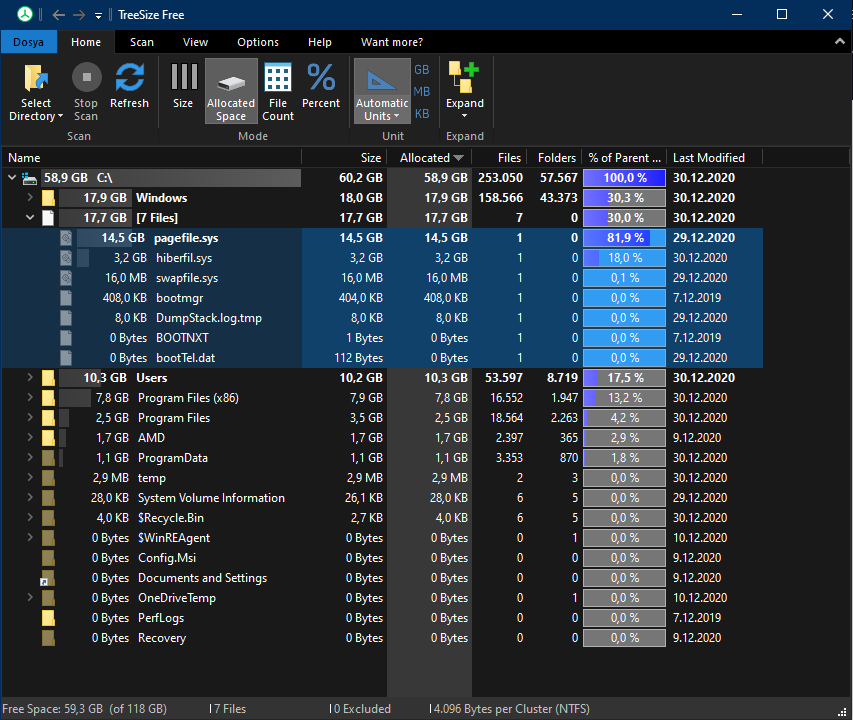
Task: Open the quick access toolbar dropdown
Action: click(x=98, y=16)
